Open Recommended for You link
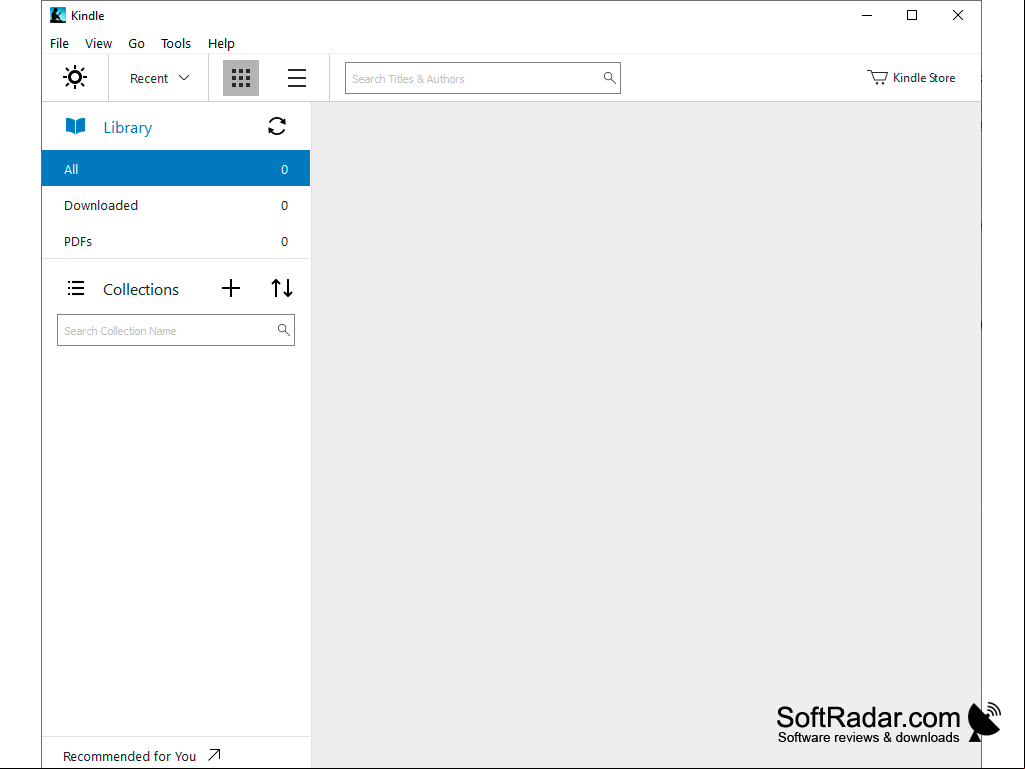1025x769 pixels. [141, 756]
